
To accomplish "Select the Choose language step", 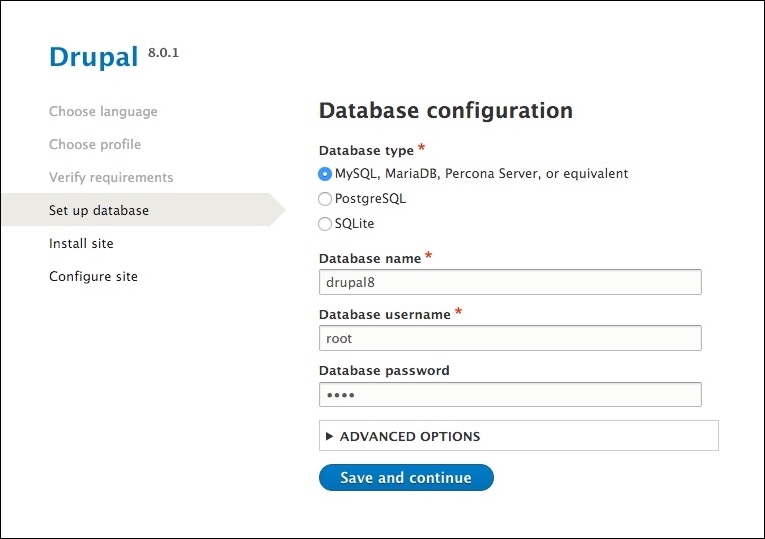I will 103,112.
